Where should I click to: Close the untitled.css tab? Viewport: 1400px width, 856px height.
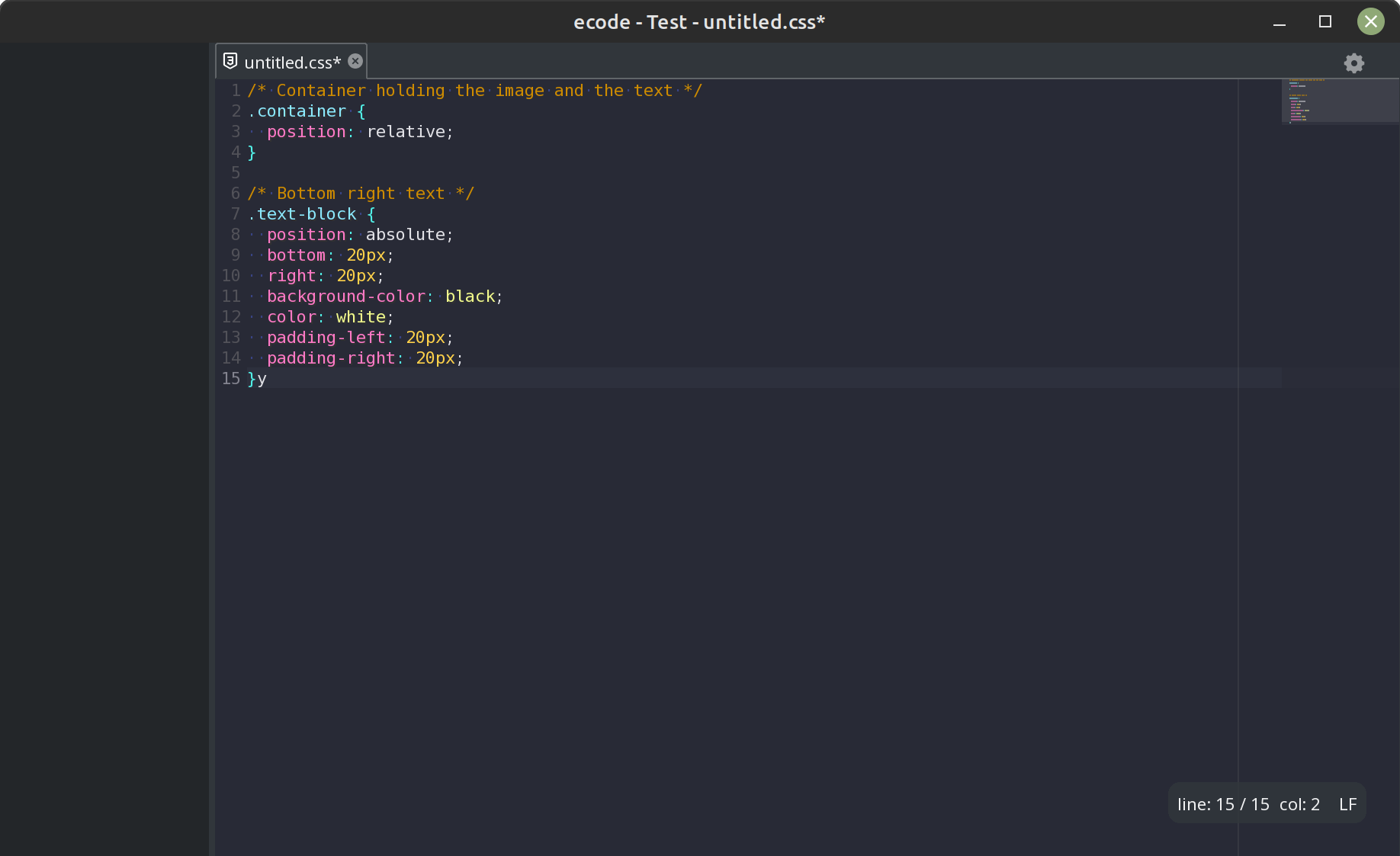(x=355, y=61)
